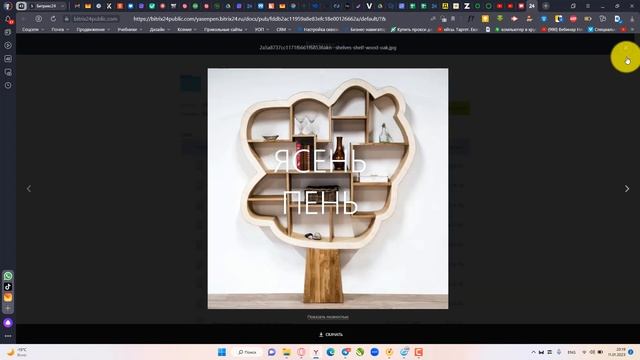Expand the УОП bookmarks folder
The width and height of the screenshot is (640, 360).
[x=262, y=29]
